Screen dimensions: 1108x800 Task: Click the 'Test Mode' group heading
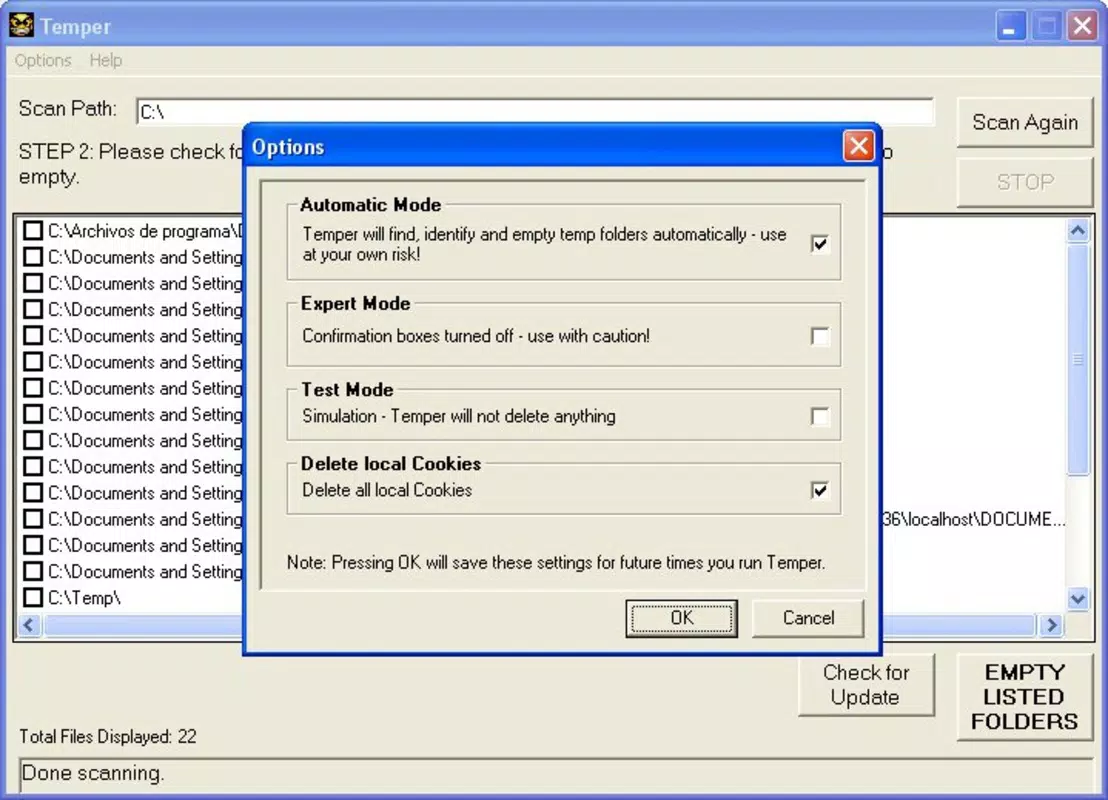[347, 389]
